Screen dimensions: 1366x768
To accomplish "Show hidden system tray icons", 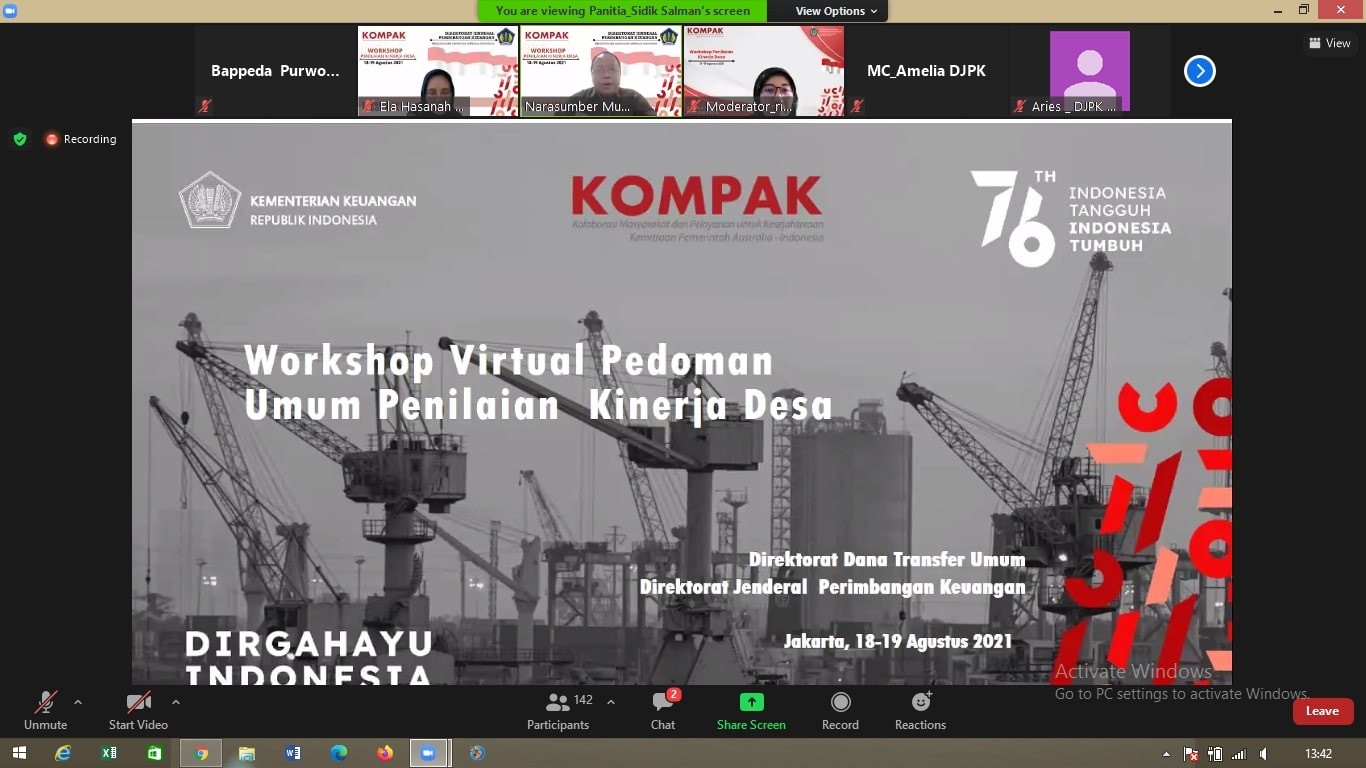I will click(1166, 754).
